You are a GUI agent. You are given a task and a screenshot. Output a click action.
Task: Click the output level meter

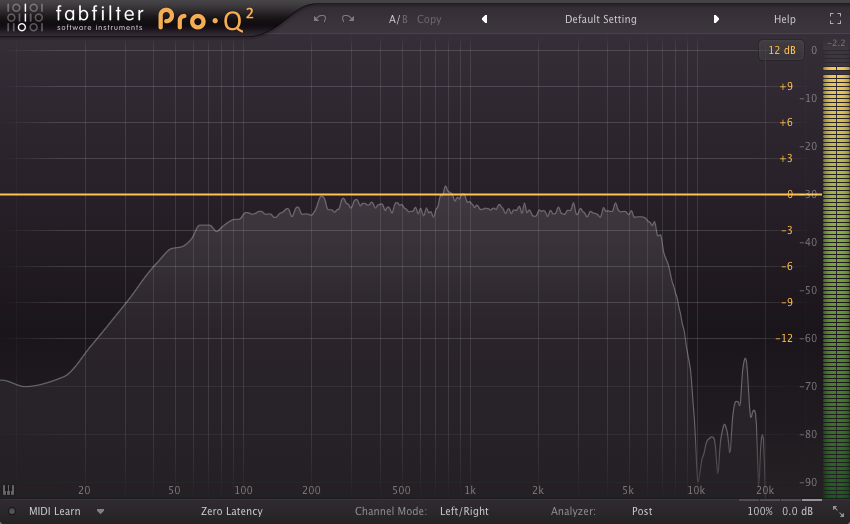coord(836,282)
